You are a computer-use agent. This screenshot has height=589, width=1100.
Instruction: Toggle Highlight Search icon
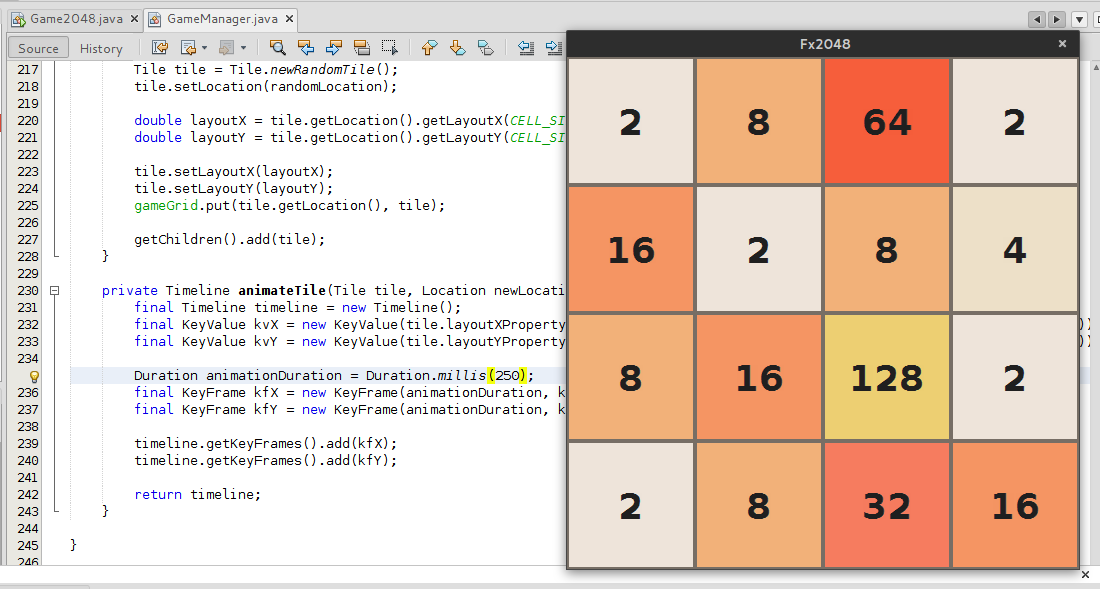[x=362, y=48]
